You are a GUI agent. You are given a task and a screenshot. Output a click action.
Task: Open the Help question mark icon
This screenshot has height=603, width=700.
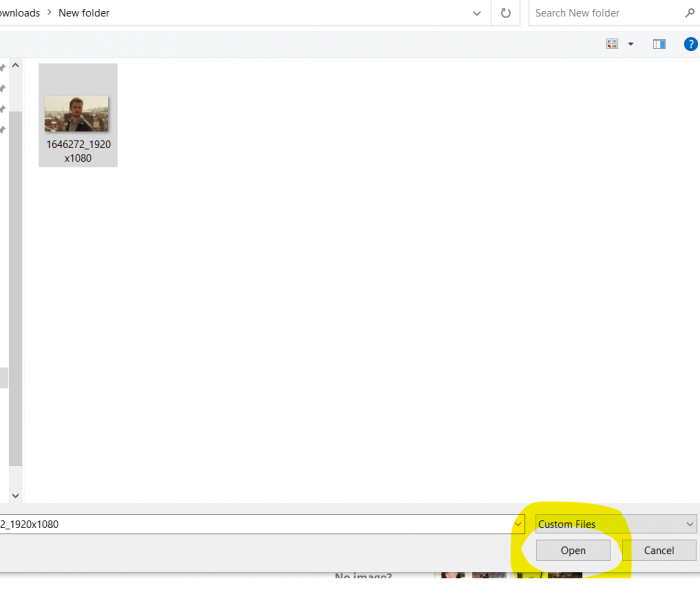click(691, 44)
